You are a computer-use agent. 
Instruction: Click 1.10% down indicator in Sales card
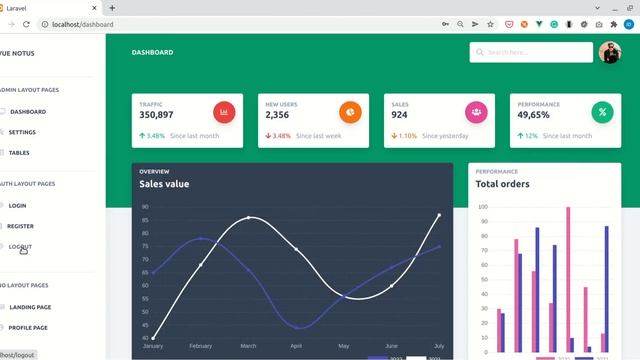point(404,136)
